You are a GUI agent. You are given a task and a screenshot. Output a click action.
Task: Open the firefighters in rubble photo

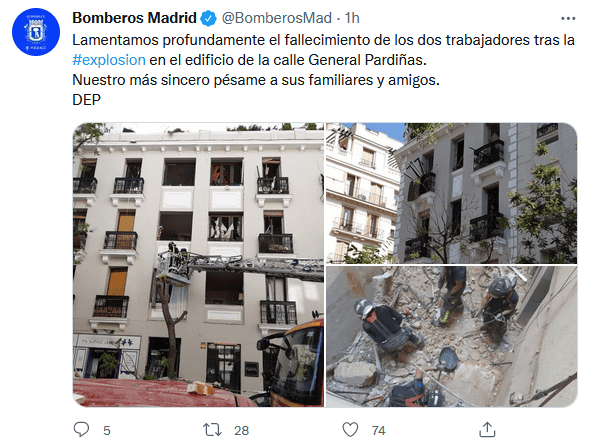pos(452,337)
